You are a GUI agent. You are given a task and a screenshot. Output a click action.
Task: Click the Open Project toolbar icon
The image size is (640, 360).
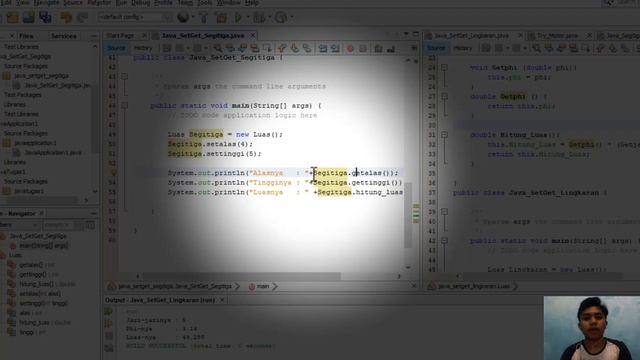click(12, 17)
